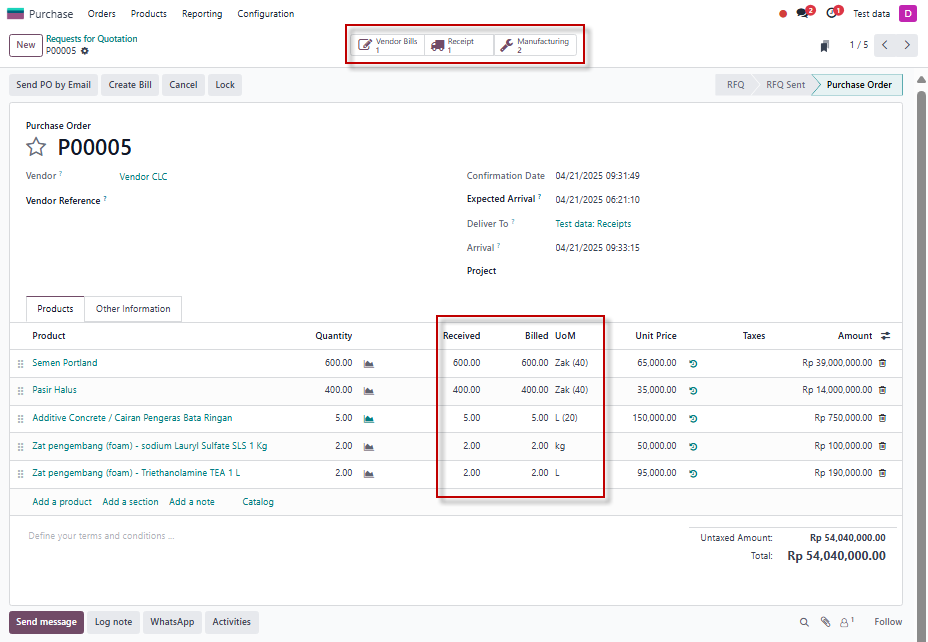Click price history icon for Pasir Halus
Viewport: 928px width, 642px height.
pyautogui.click(x=693, y=391)
